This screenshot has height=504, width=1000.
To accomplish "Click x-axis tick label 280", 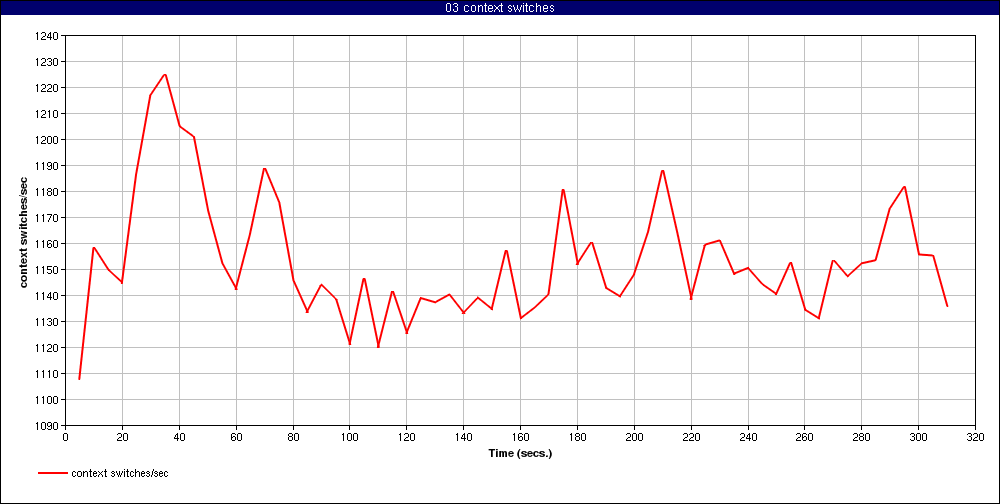I will pyautogui.click(x=862, y=437).
